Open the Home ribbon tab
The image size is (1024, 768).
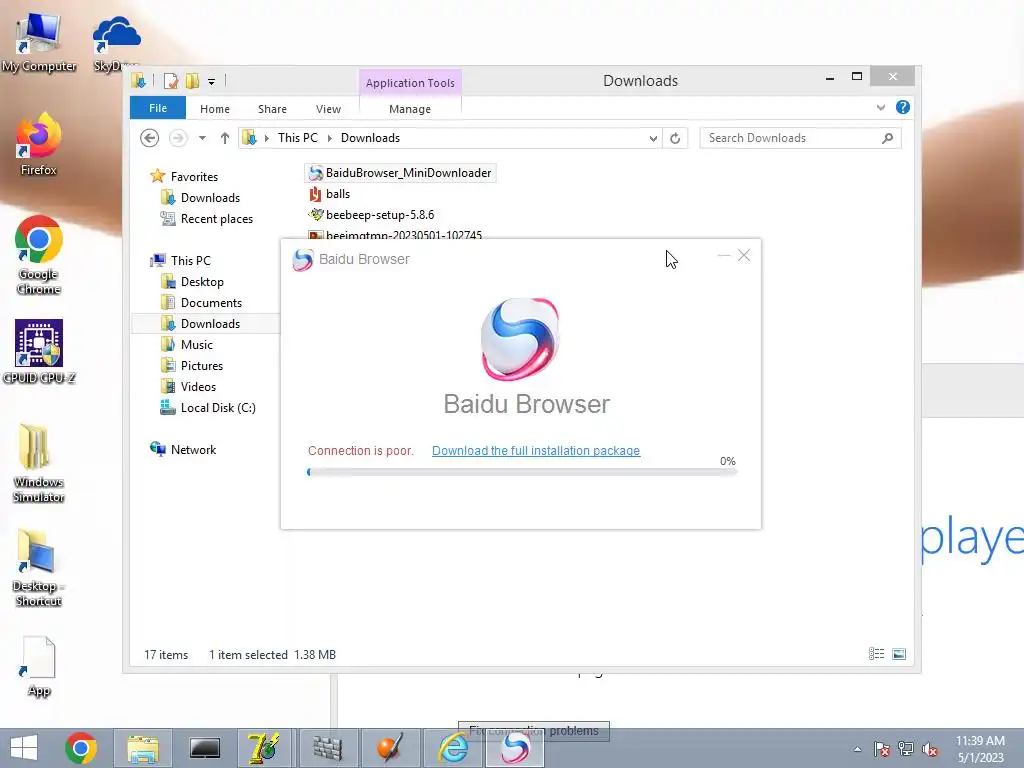(x=215, y=108)
